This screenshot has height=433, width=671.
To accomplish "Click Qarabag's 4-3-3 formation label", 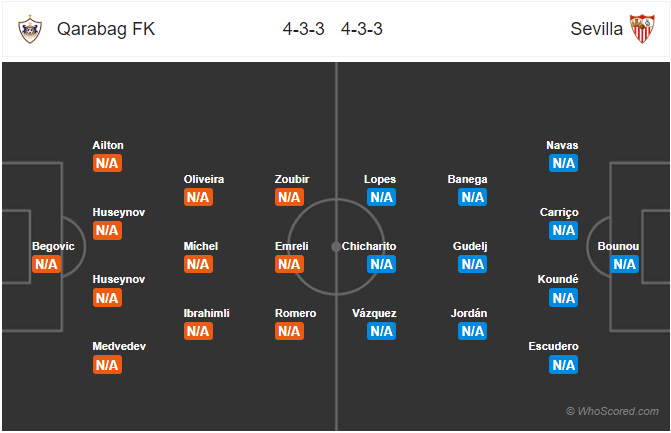I will pos(303,29).
